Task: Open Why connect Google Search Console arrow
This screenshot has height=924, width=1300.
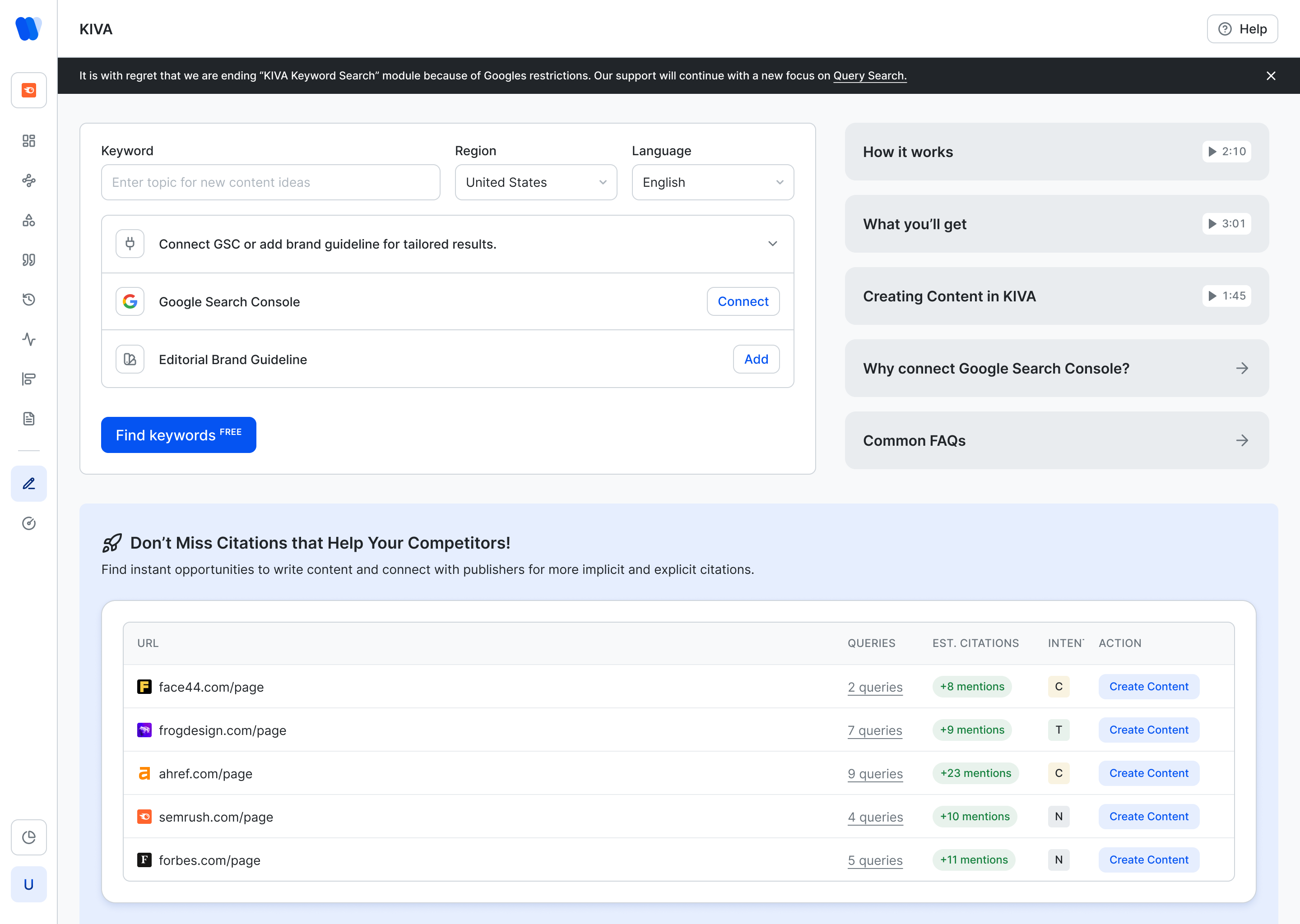Action: click(1243, 368)
